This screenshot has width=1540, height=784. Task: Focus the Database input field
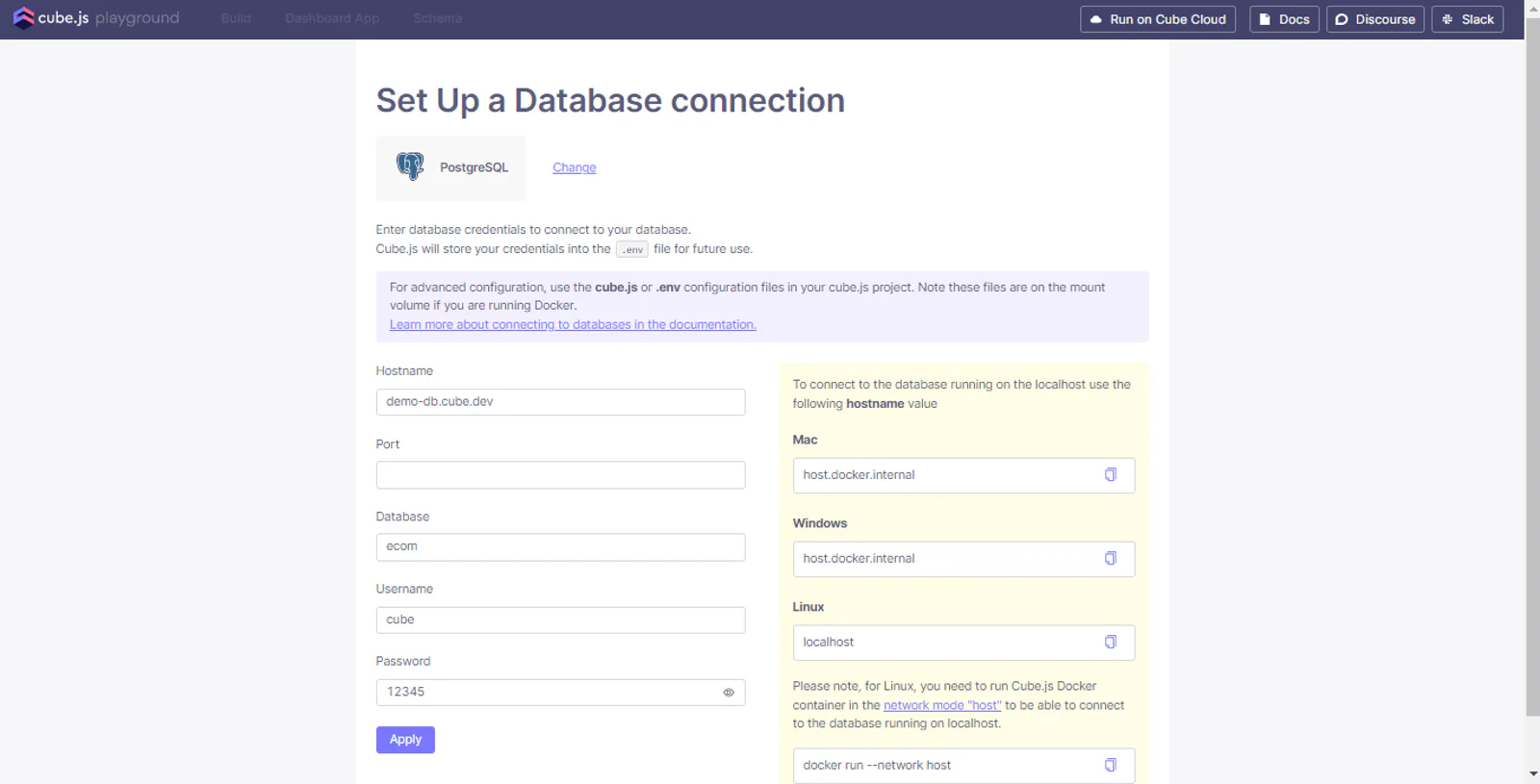pyautogui.click(x=560, y=547)
